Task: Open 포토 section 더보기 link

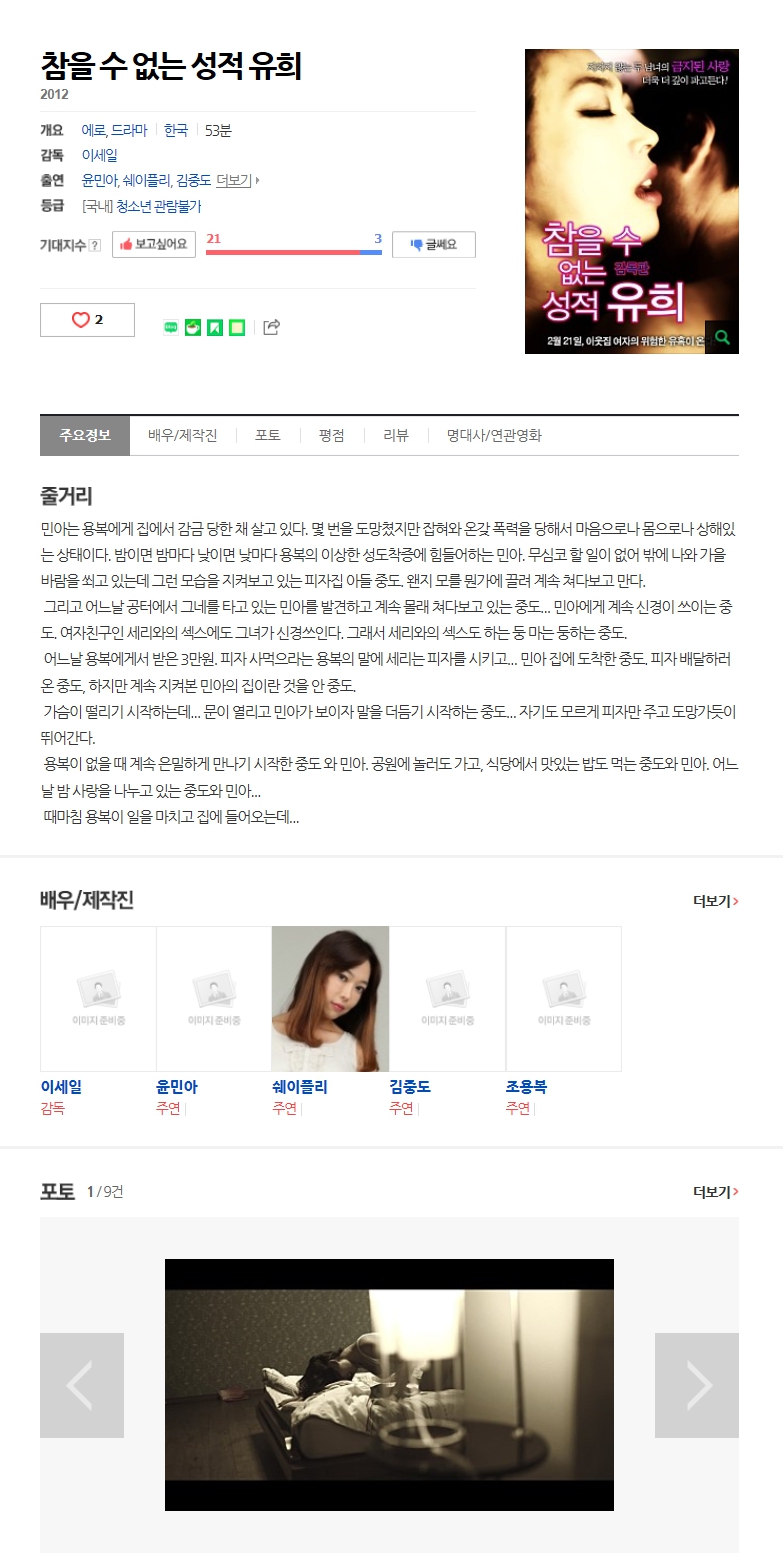Action: point(715,1192)
